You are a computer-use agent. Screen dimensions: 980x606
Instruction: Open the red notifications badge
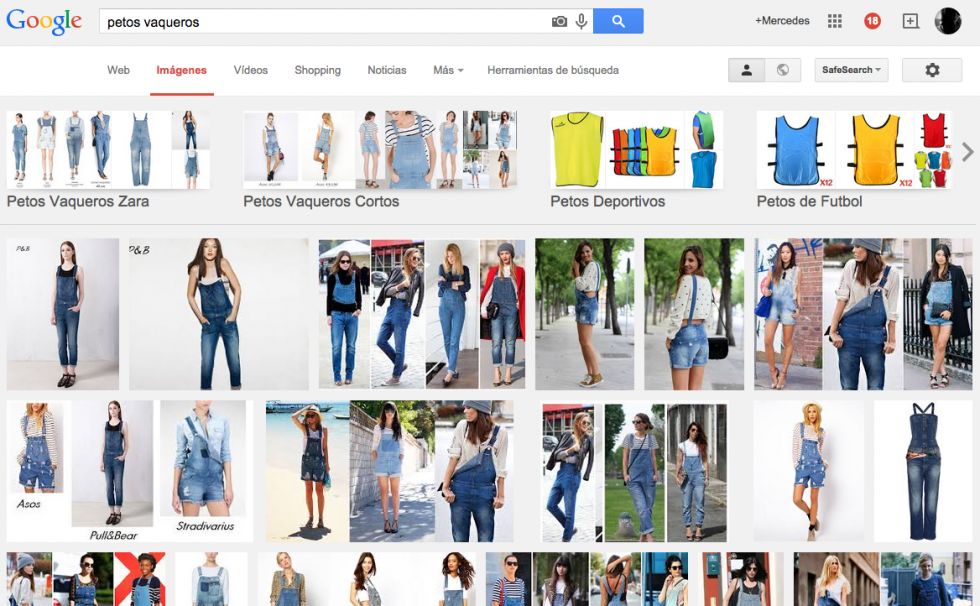click(872, 21)
